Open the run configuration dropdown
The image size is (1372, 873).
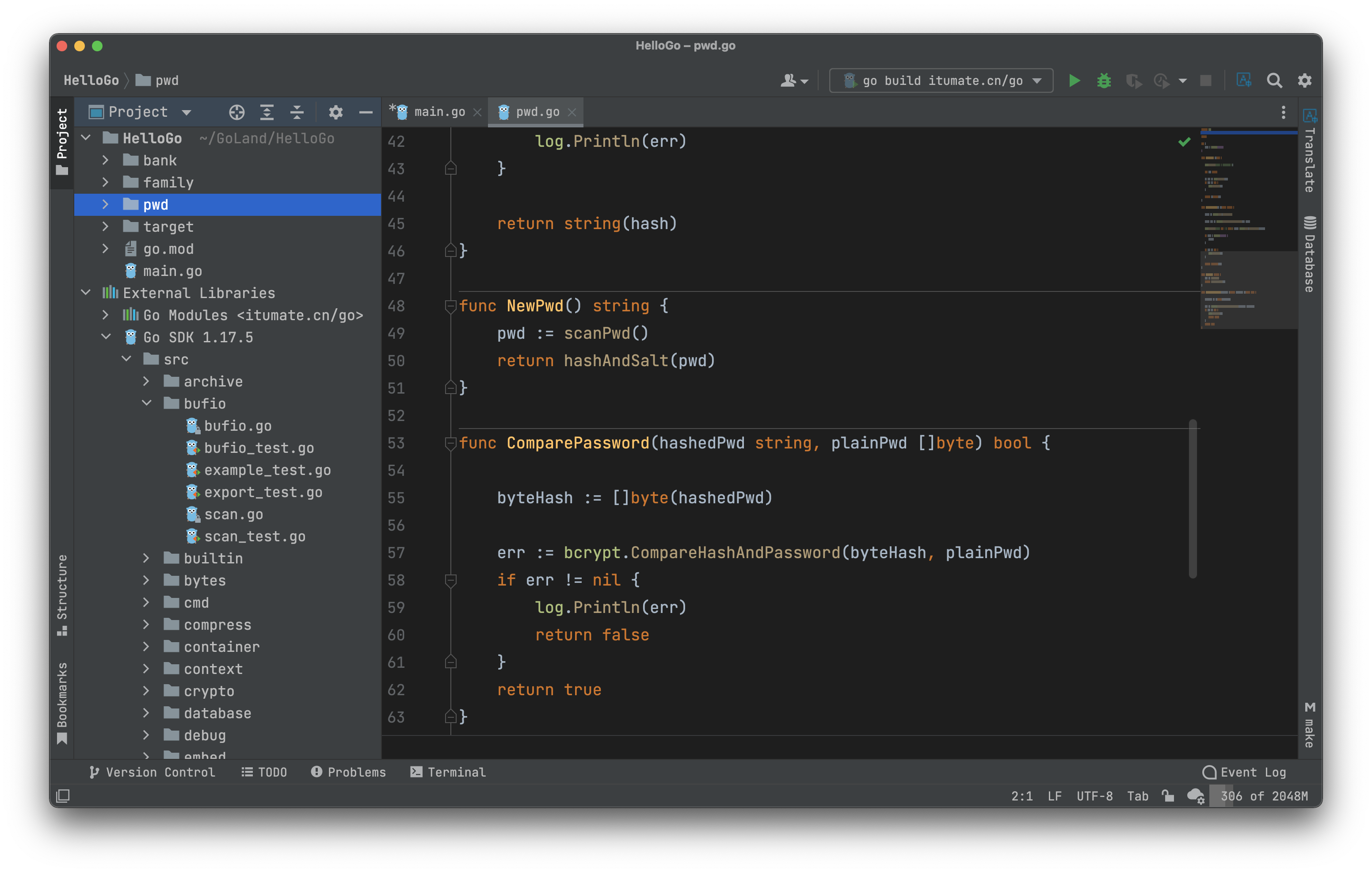tap(941, 80)
